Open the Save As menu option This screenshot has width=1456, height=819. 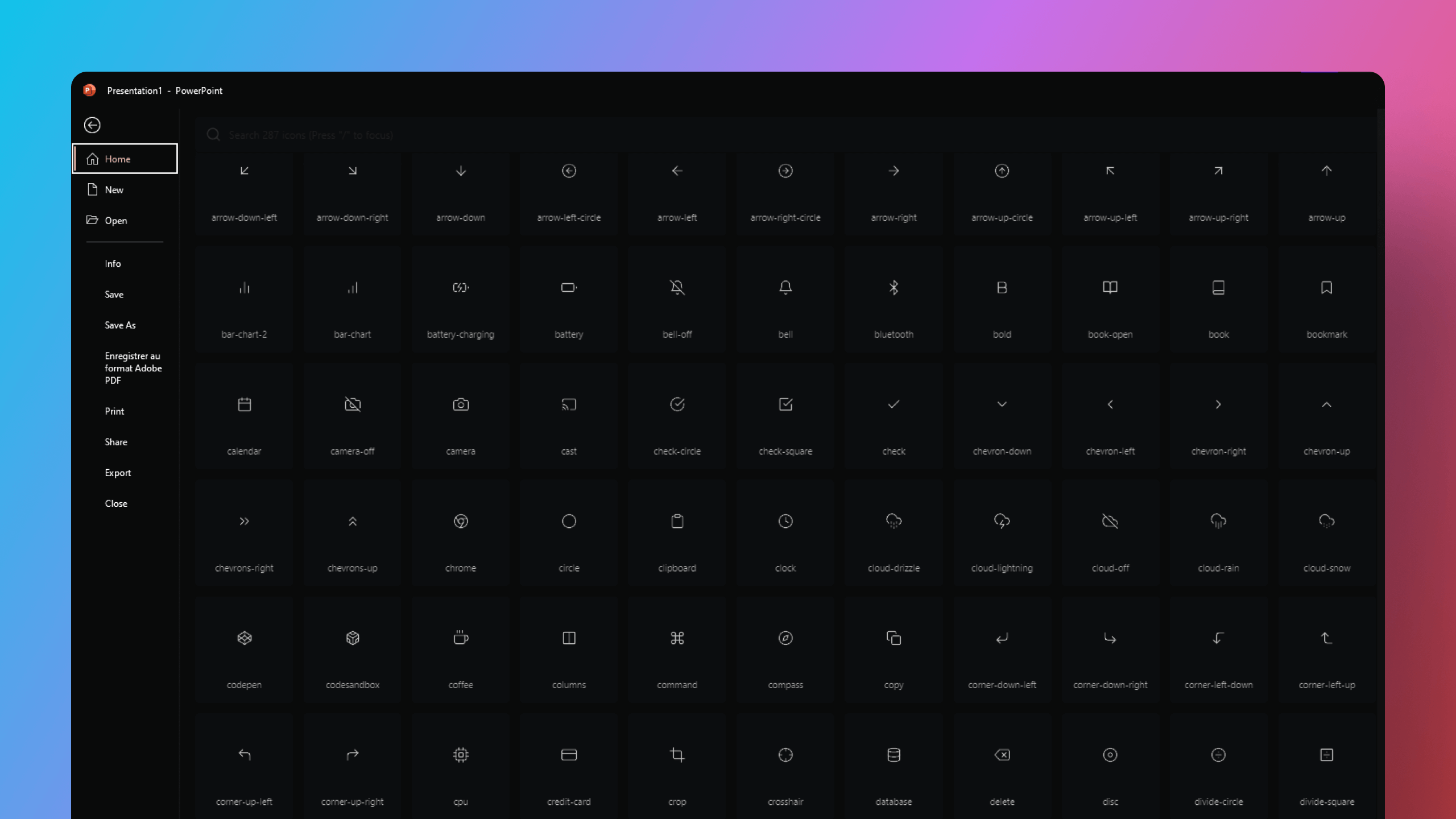(x=120, y=324)
